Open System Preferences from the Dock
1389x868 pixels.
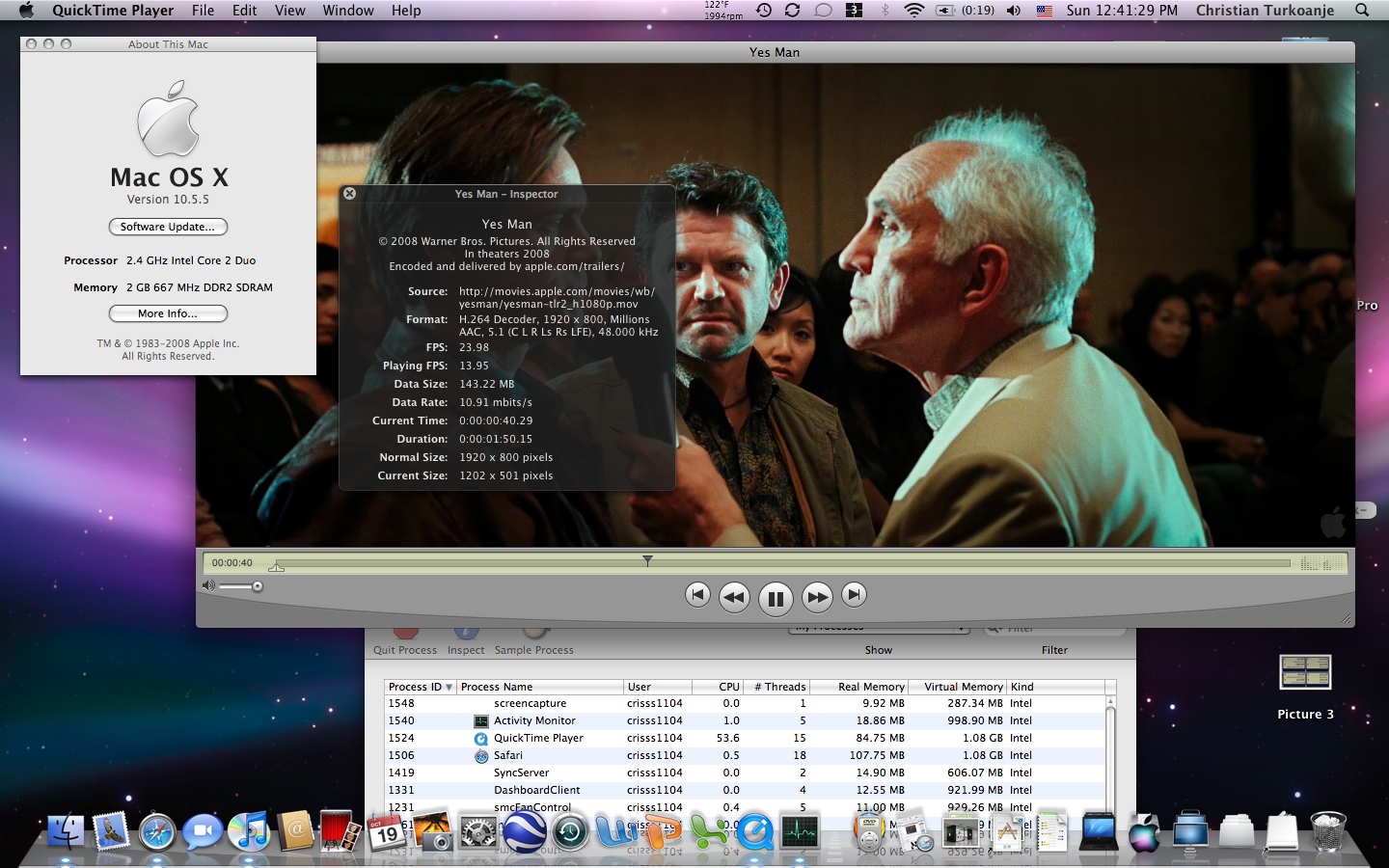tap(478, 832)
